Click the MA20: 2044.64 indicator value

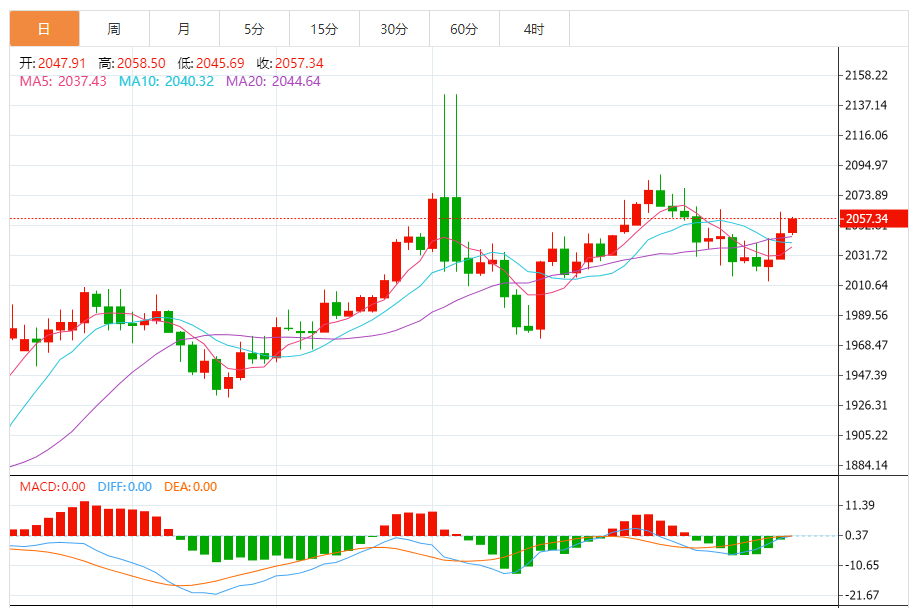[x=273, y=81]
